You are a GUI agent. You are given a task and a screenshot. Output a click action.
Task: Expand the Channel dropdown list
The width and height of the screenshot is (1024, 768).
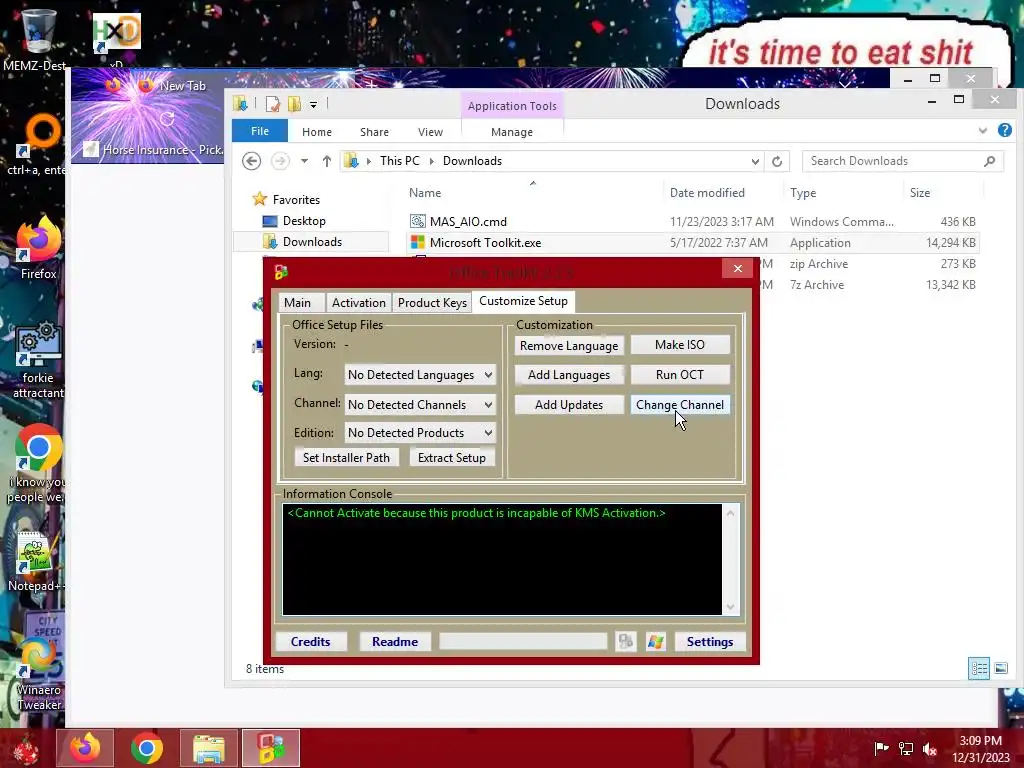(x=488, y=405)
